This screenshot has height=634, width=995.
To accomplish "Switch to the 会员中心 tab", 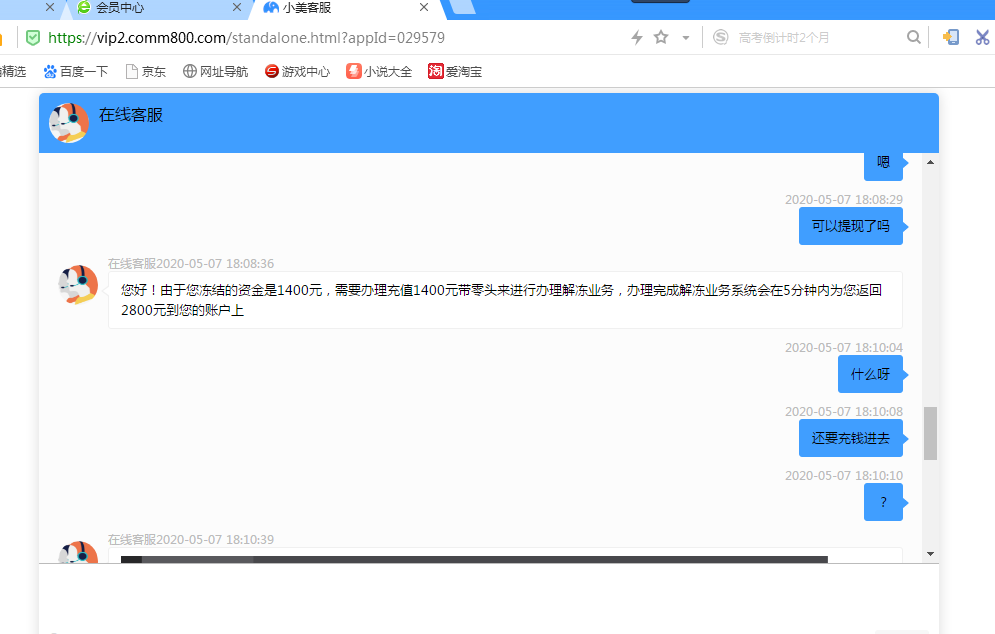I will [120, 8].
